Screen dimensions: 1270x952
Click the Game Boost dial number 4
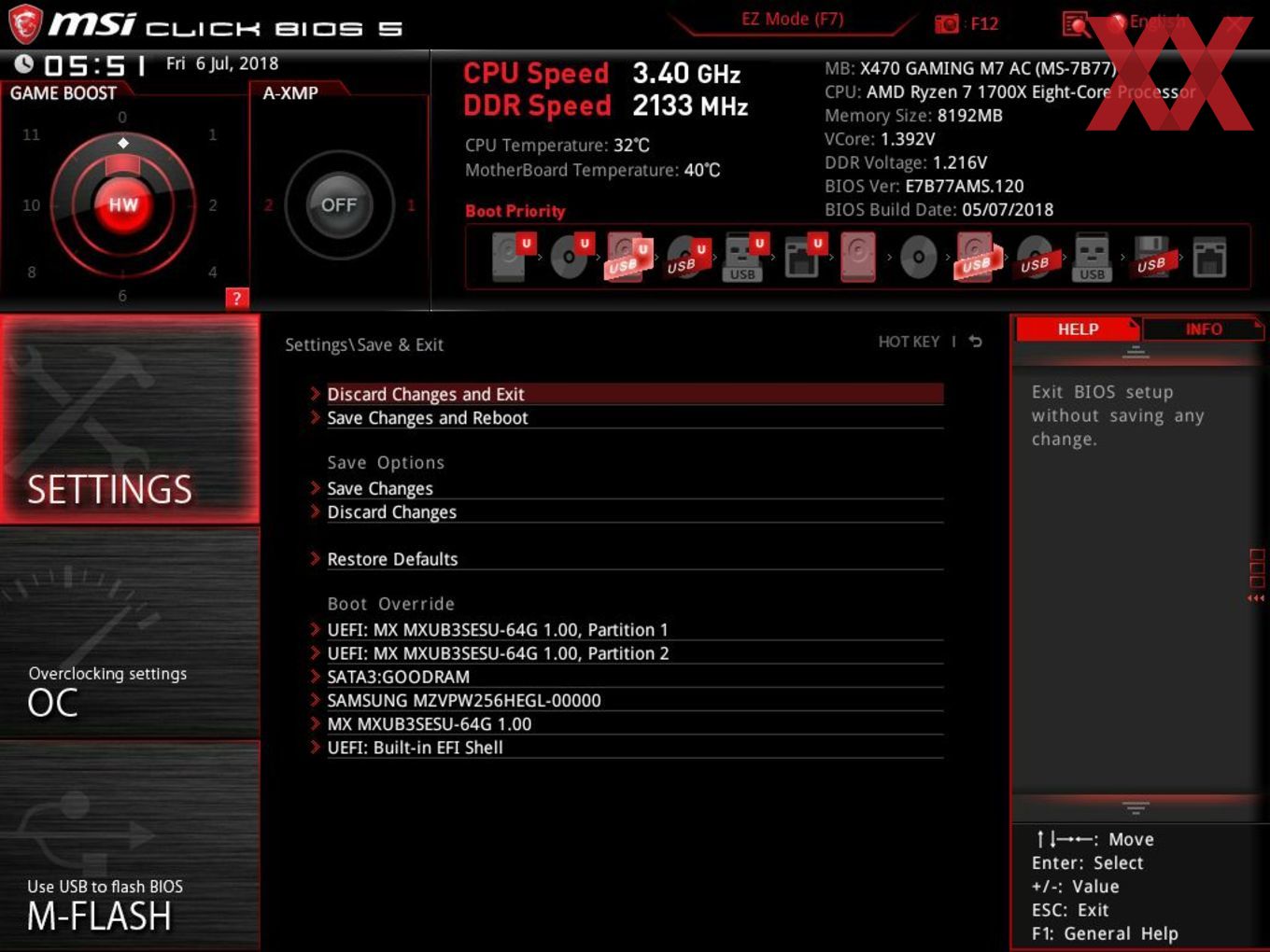213,273
